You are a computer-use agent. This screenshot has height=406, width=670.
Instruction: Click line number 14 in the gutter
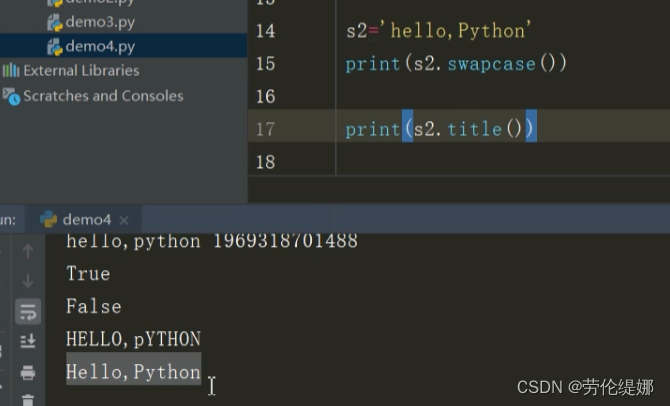point(265,31)
